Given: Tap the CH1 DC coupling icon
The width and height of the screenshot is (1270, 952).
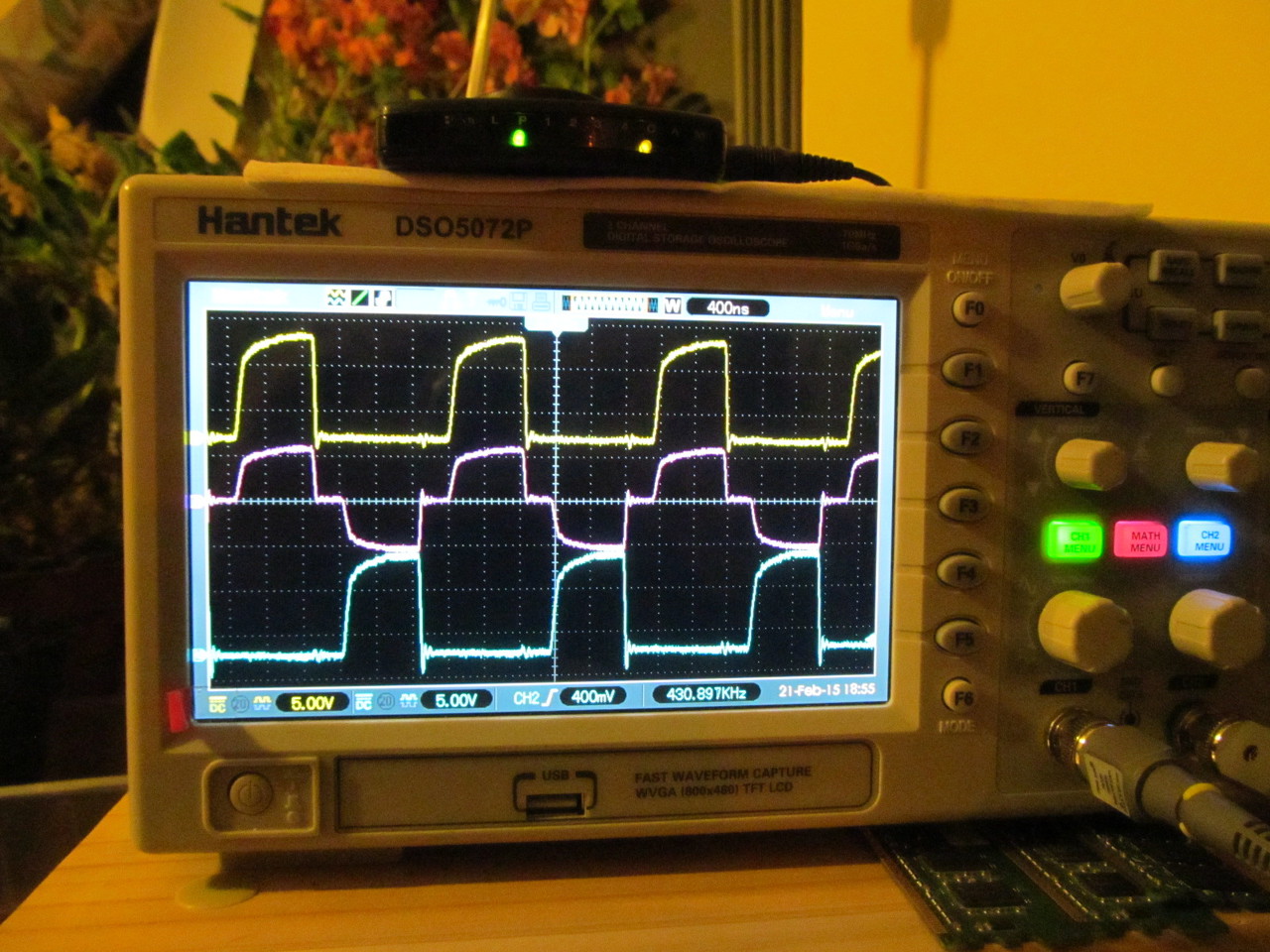Looking at the screenshot, I should tap(217, 703).
